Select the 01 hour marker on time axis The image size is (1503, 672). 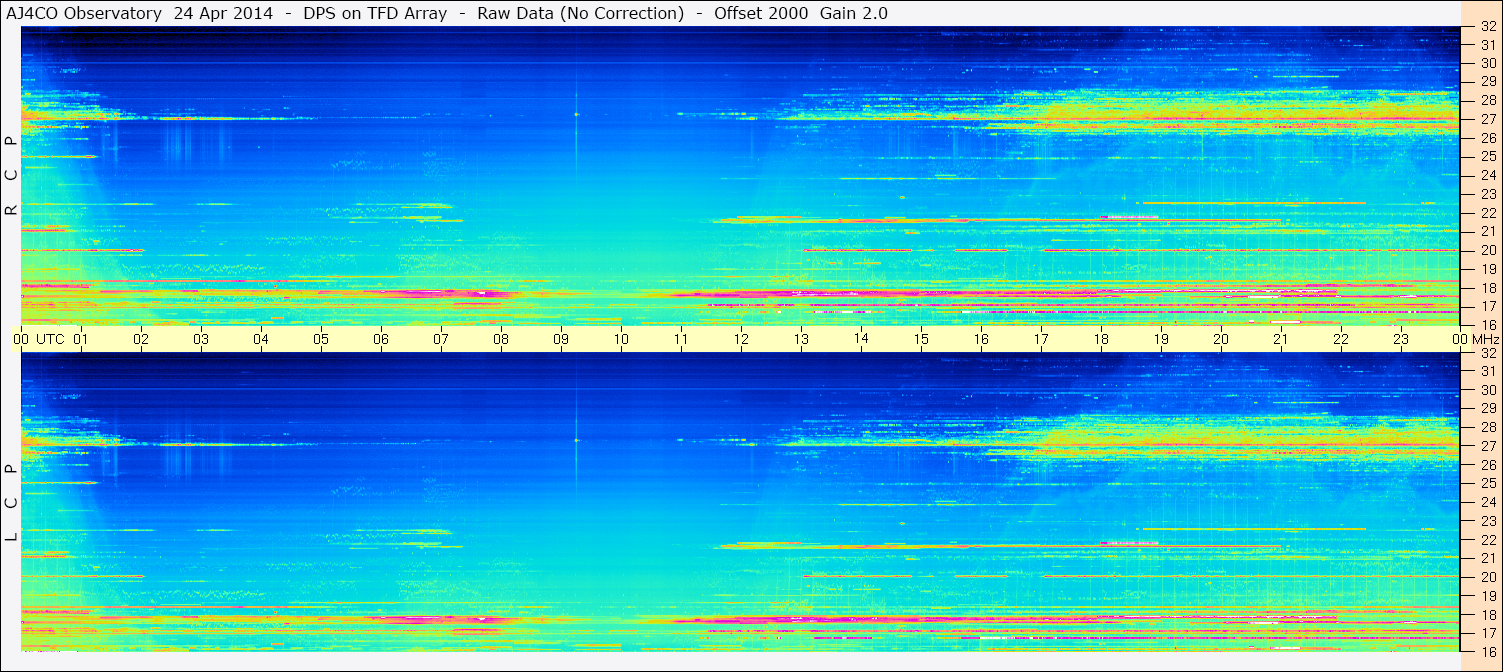[x=81, y=339]
